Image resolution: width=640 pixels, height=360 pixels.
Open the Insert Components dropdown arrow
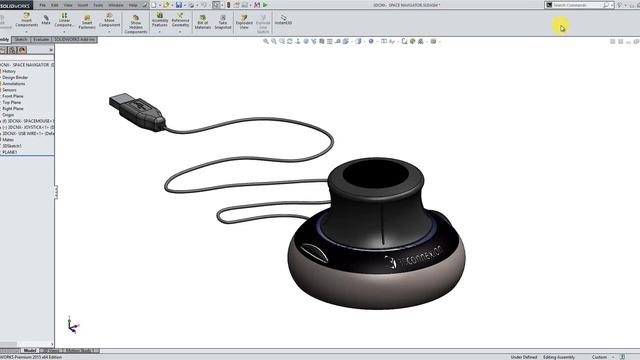click(27, 31)
